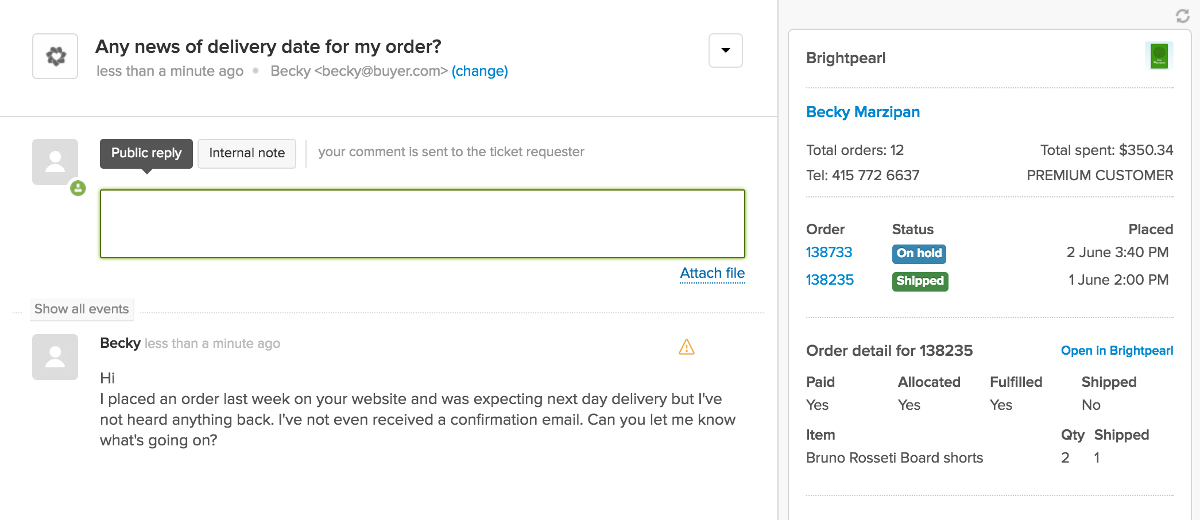Click Becky's avatar next to her comment

(x=55, y=356)
